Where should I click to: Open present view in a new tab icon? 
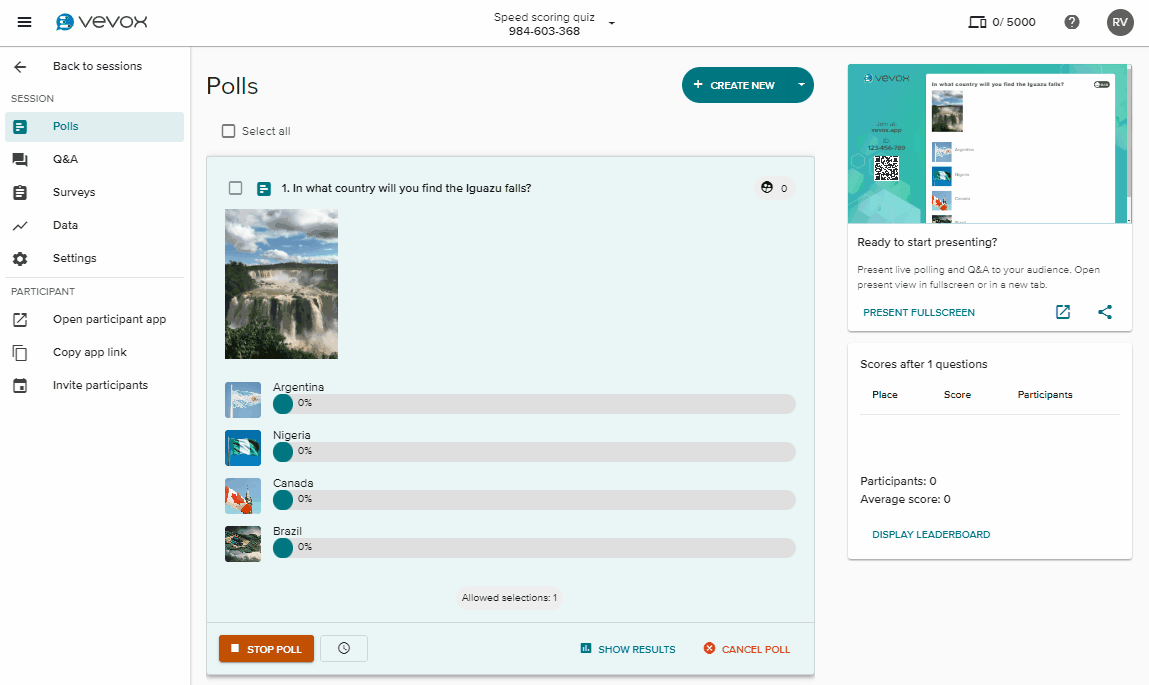pos(1063,312)
